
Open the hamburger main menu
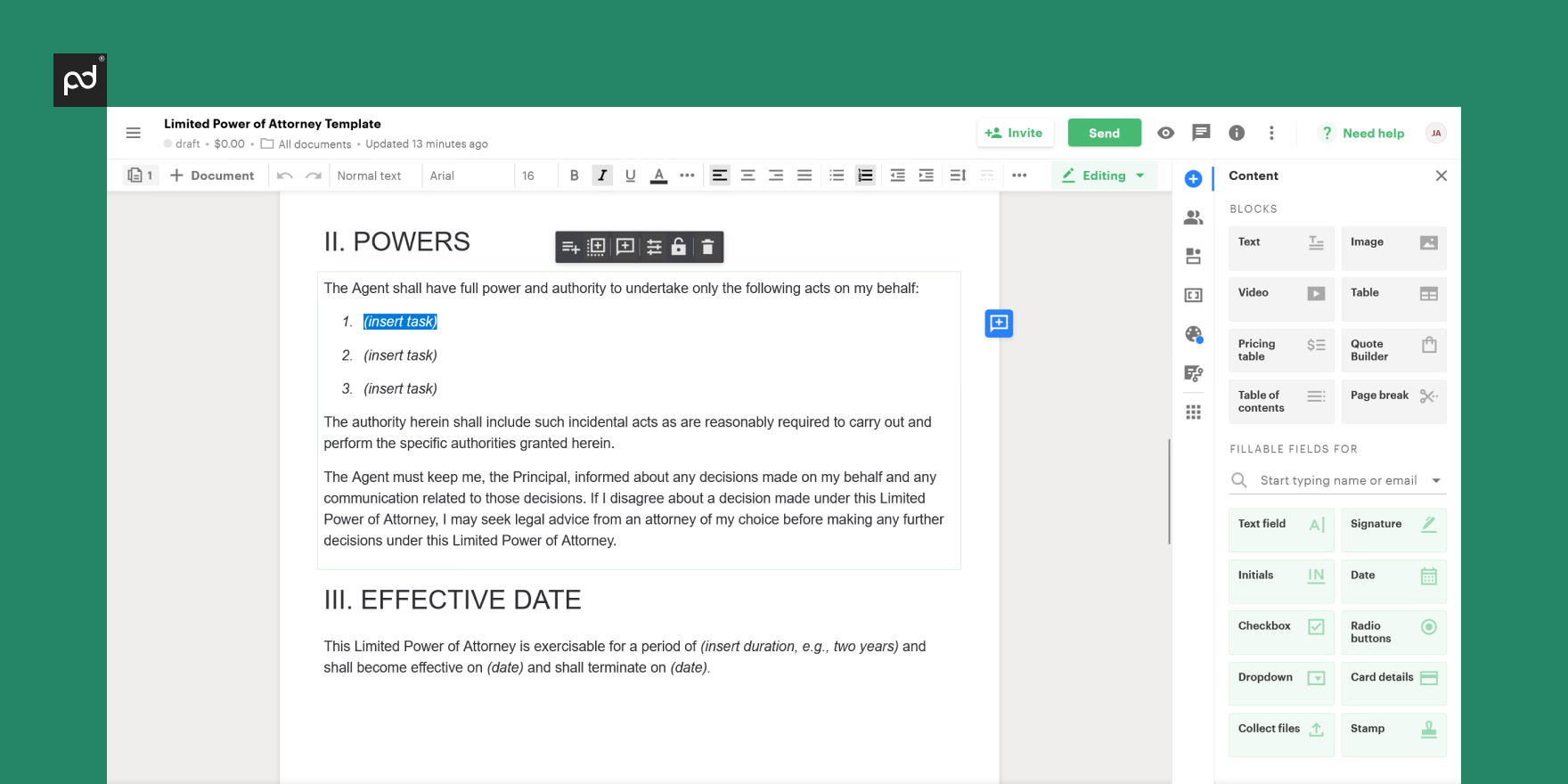click(x=134, y=133)
